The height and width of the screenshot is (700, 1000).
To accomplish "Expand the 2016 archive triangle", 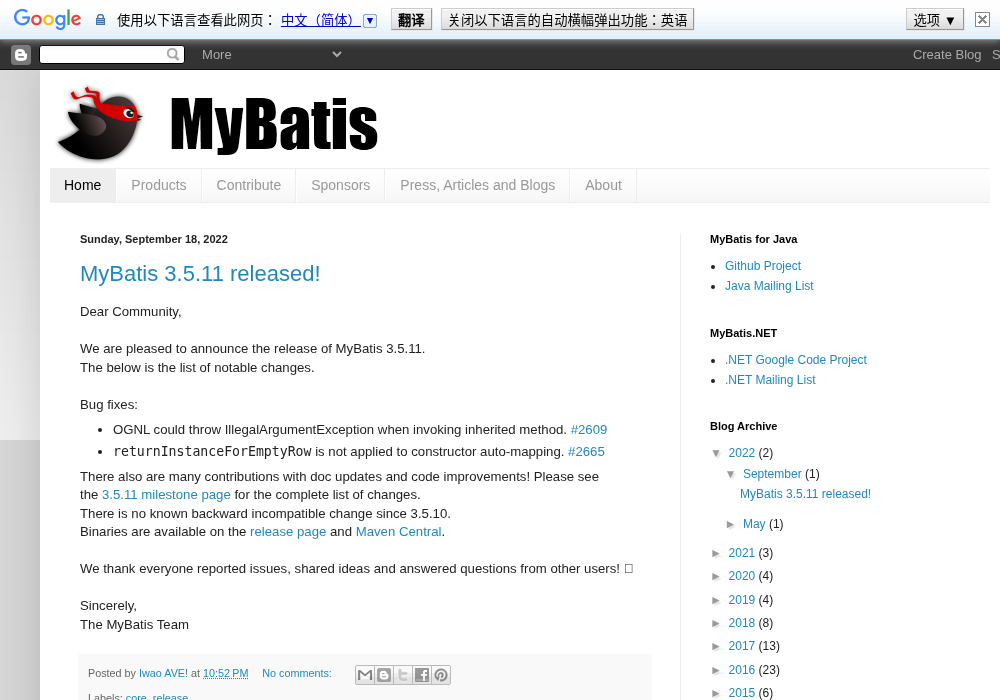I will tap(716, 671).
